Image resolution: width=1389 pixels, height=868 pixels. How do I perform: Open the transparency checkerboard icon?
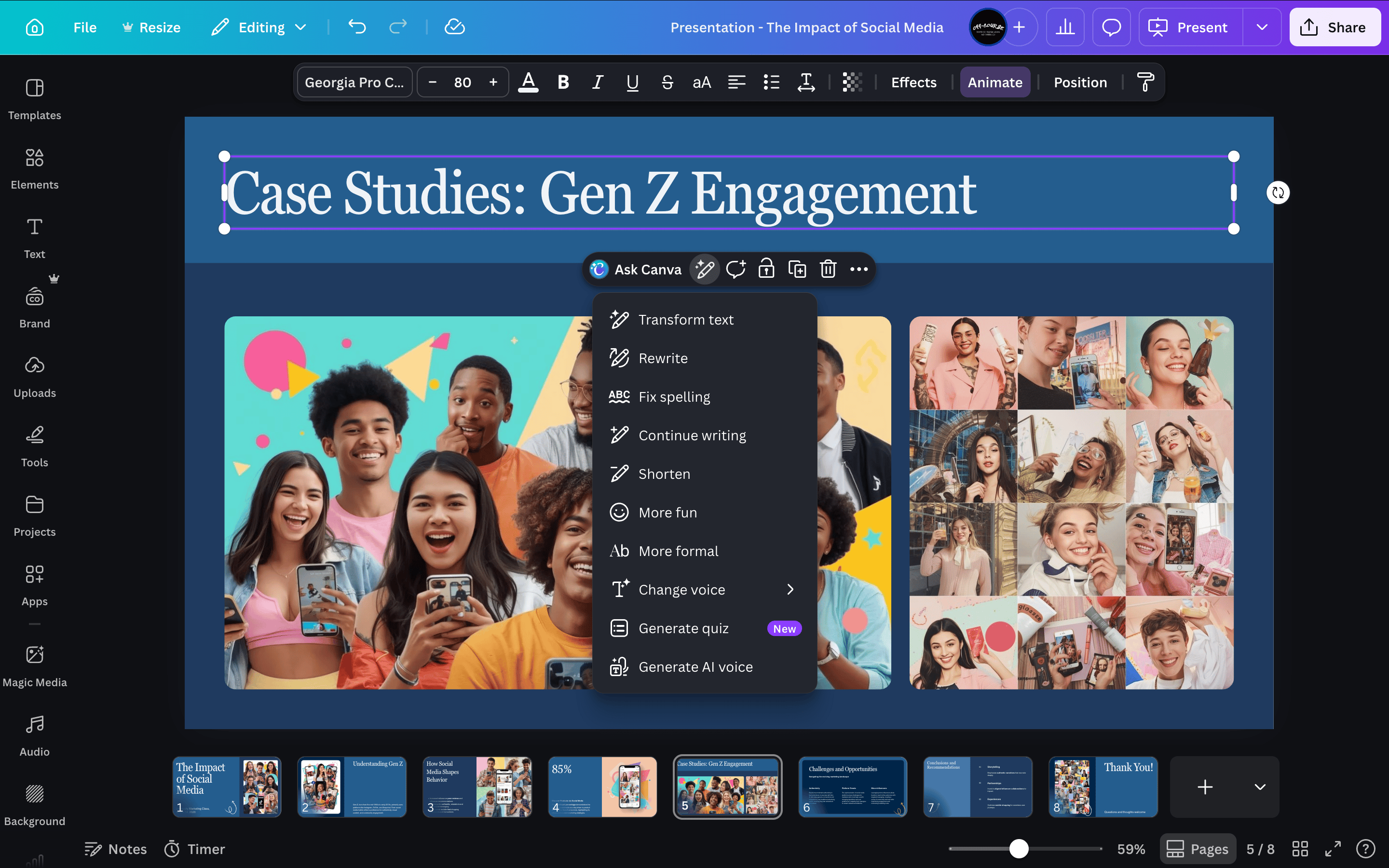[x=852, y=82]
